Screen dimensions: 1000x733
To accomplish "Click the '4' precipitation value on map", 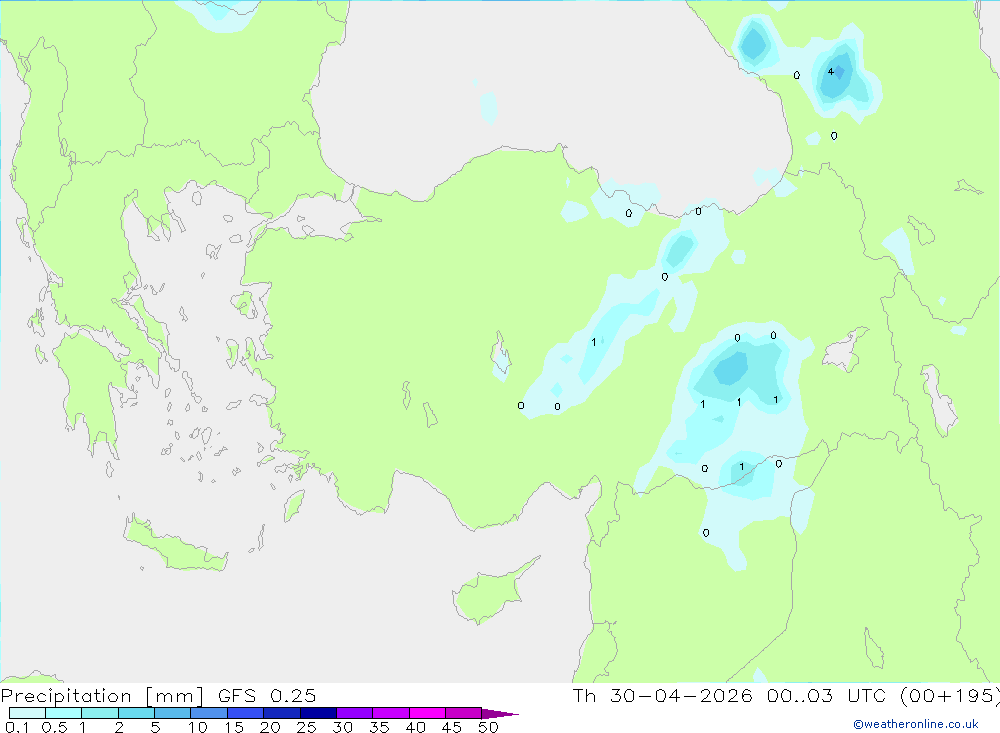I will pyautogui.click(x=830, y=71).
